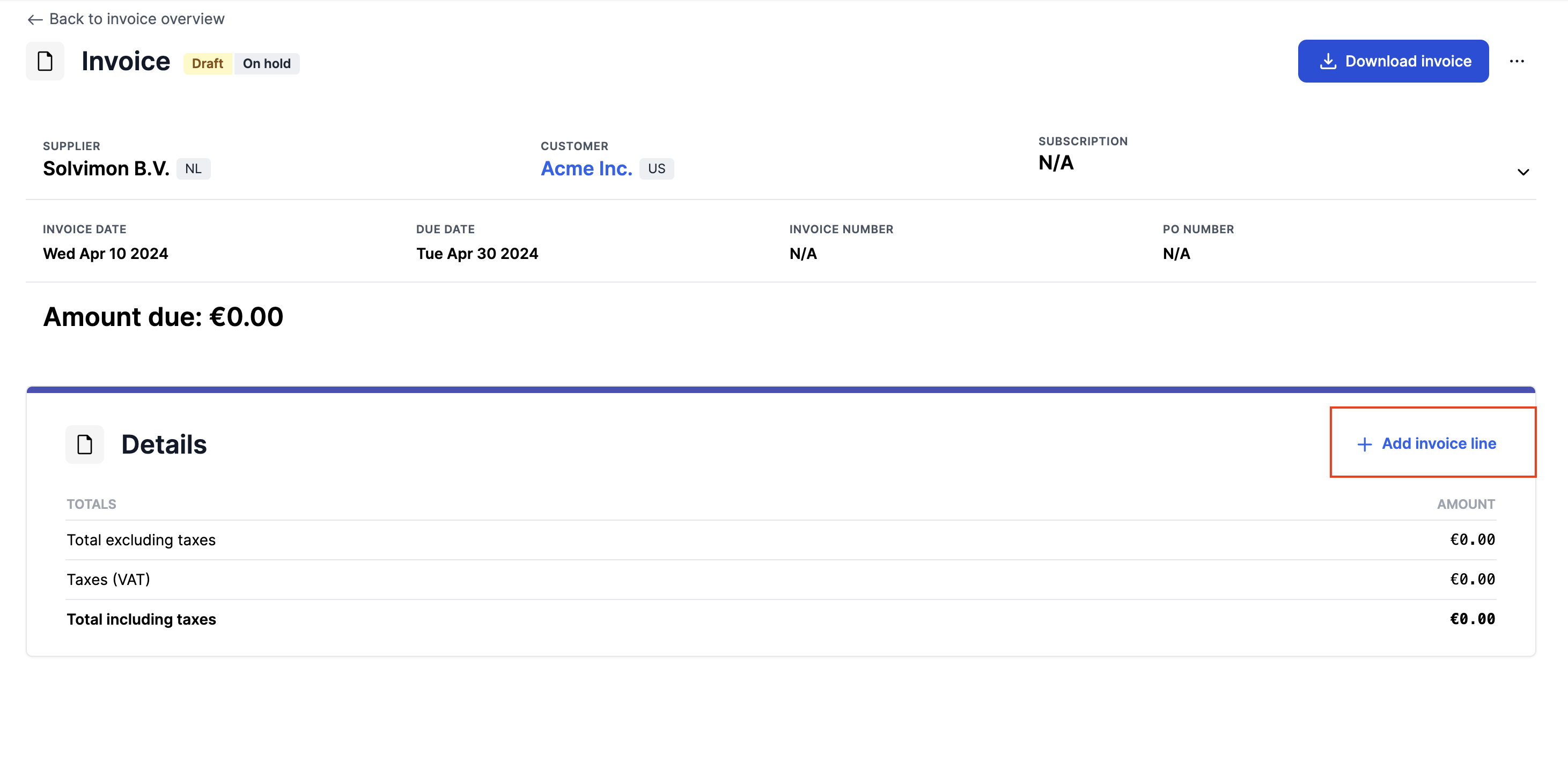Image resolution: width=1568 pixels, height=778 pixels.
Task: Click the Amount due heading
Action: tap(163, 317)
